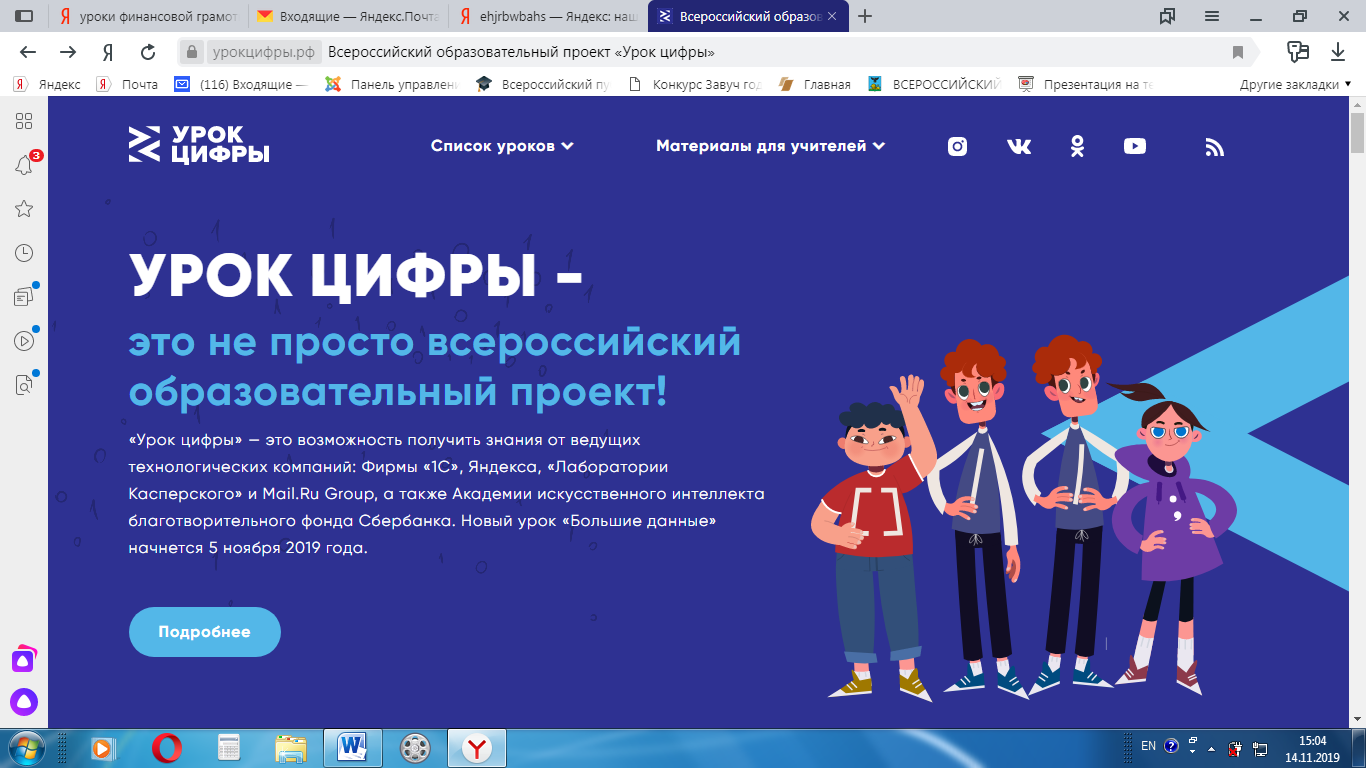Bookmark this page with bookmark icon
Viewport: 1366px width, 768px height.
[x=1238, y=52]
